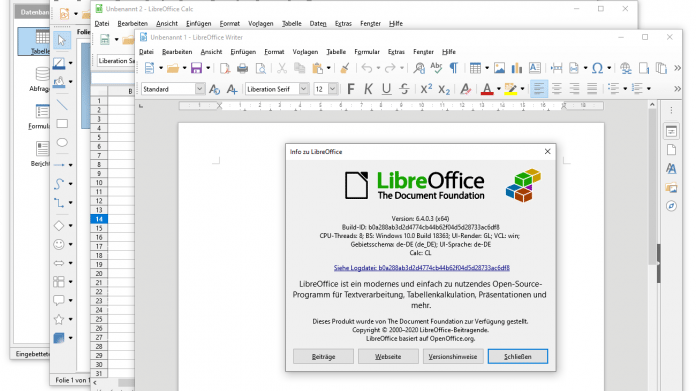The height and width of the screenshot is (391, 696).
Task: Click the Special Character omega icon
Action: (597, 68)
